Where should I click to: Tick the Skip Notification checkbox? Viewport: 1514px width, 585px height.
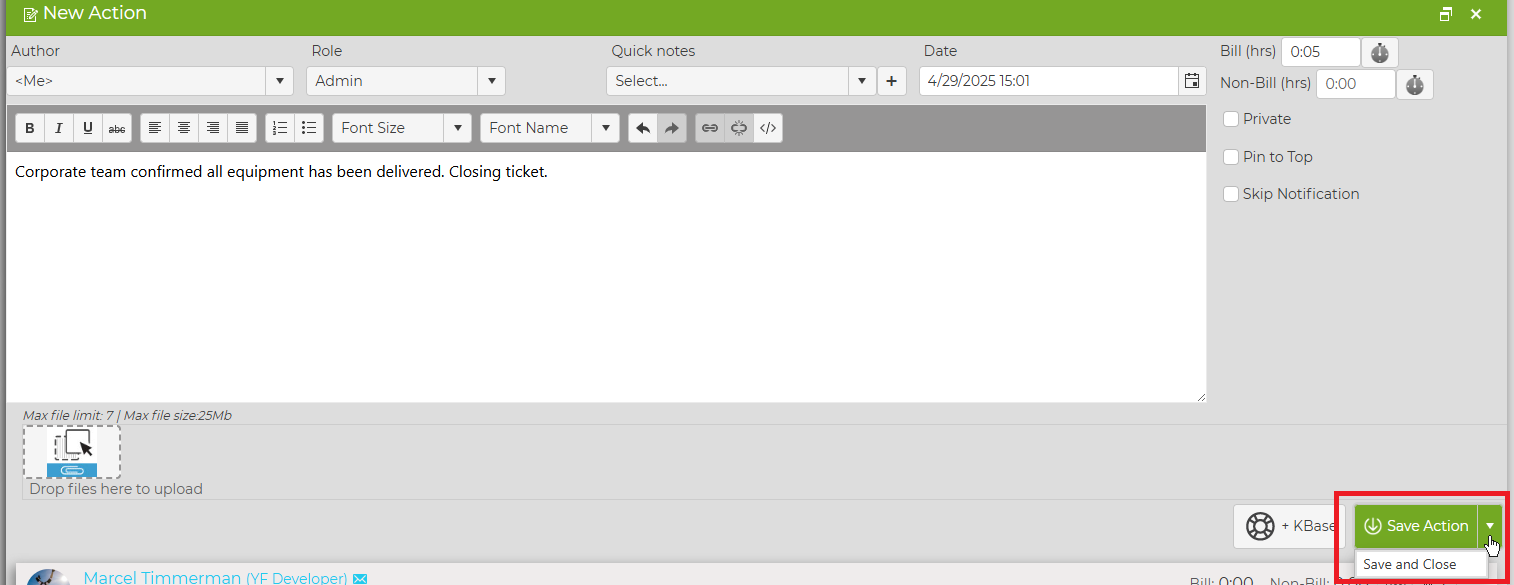(x=1231, y=194)
